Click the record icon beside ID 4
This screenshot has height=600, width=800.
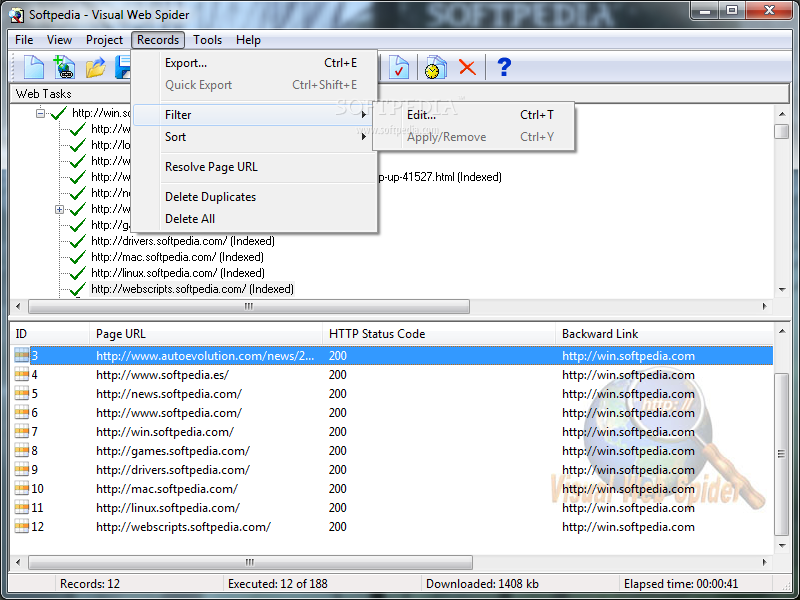tap(21, 374)
